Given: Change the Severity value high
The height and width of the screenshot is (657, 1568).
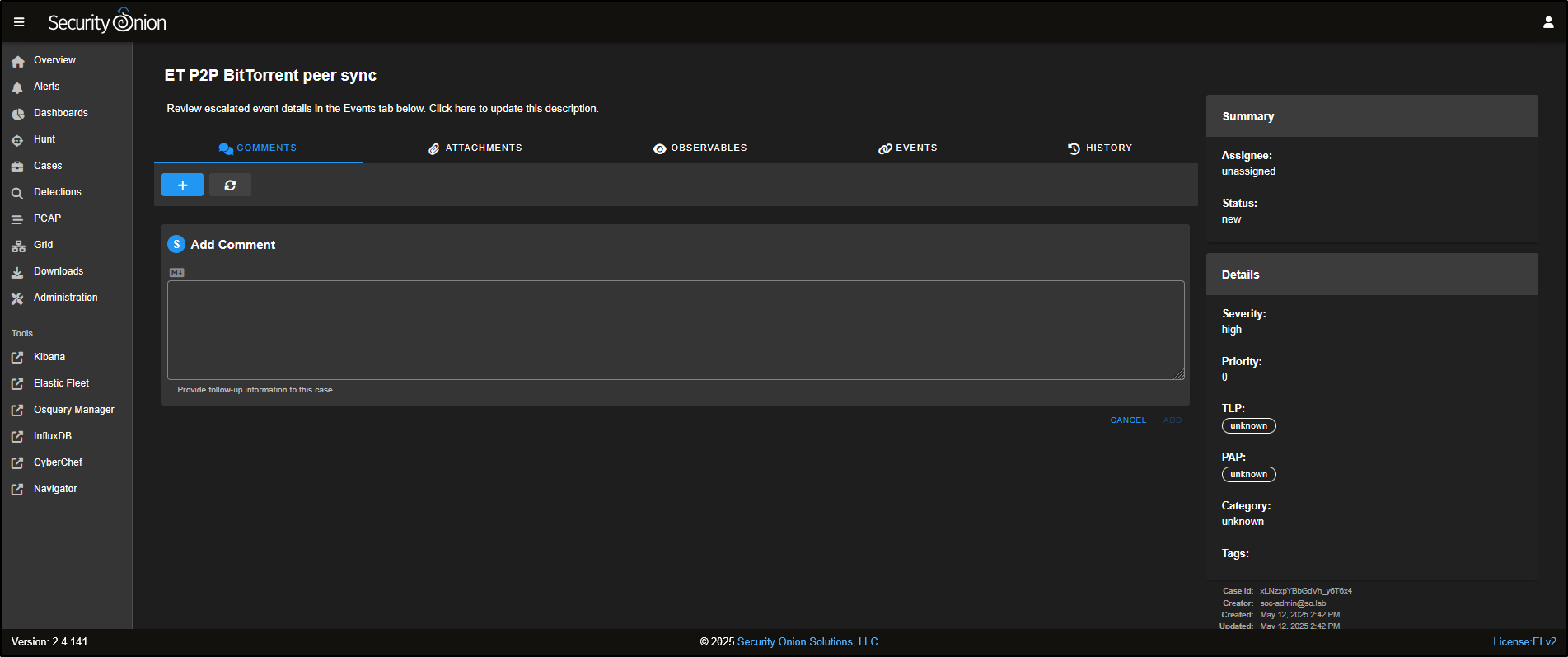Looking at the screenshot, I should (1231, 330).
